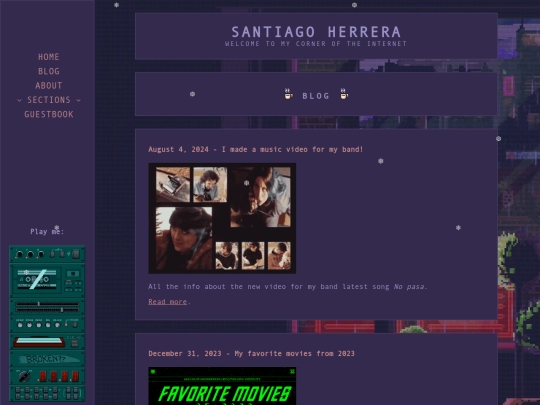The image size is (540, 405).
Task: Click the 'Play me:' label above the player
Action: (47, 231)
